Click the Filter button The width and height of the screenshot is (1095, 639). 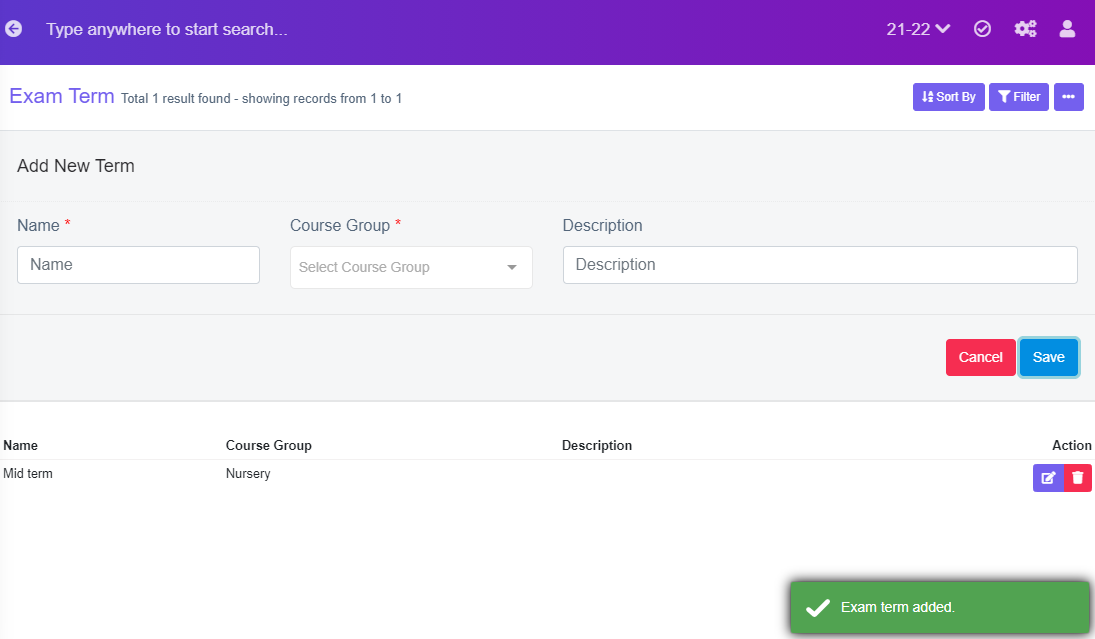(1018, 97)
